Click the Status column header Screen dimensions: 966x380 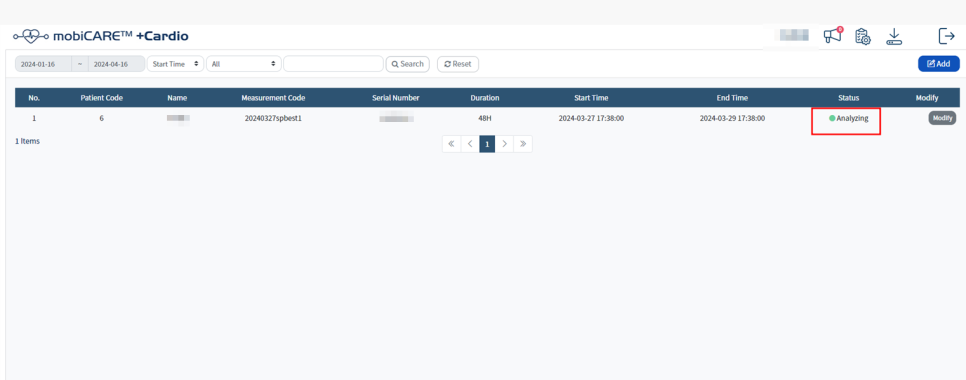click(x=848, y=98)
